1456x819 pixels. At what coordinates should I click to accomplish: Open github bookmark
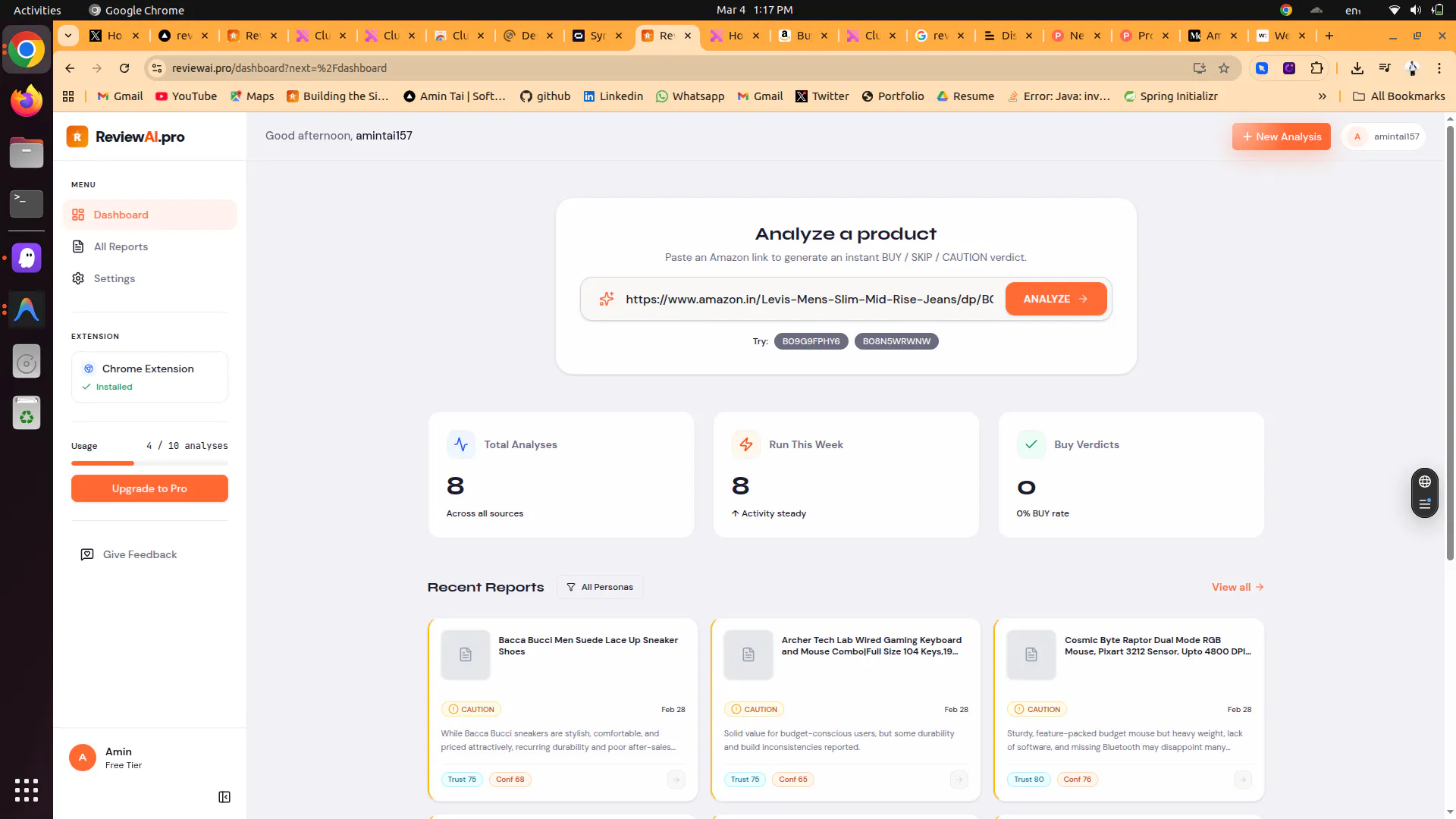click(x=545, y=96)
